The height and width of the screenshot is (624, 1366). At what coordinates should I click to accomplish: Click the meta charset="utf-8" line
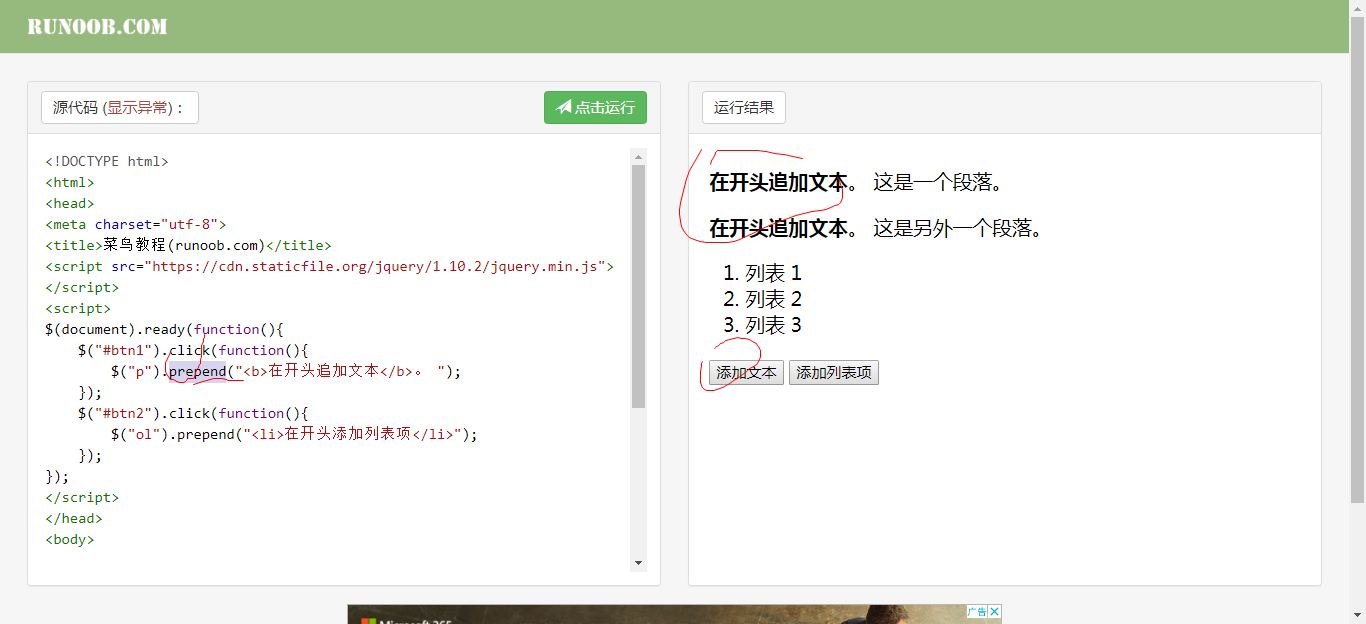(136, 224)
